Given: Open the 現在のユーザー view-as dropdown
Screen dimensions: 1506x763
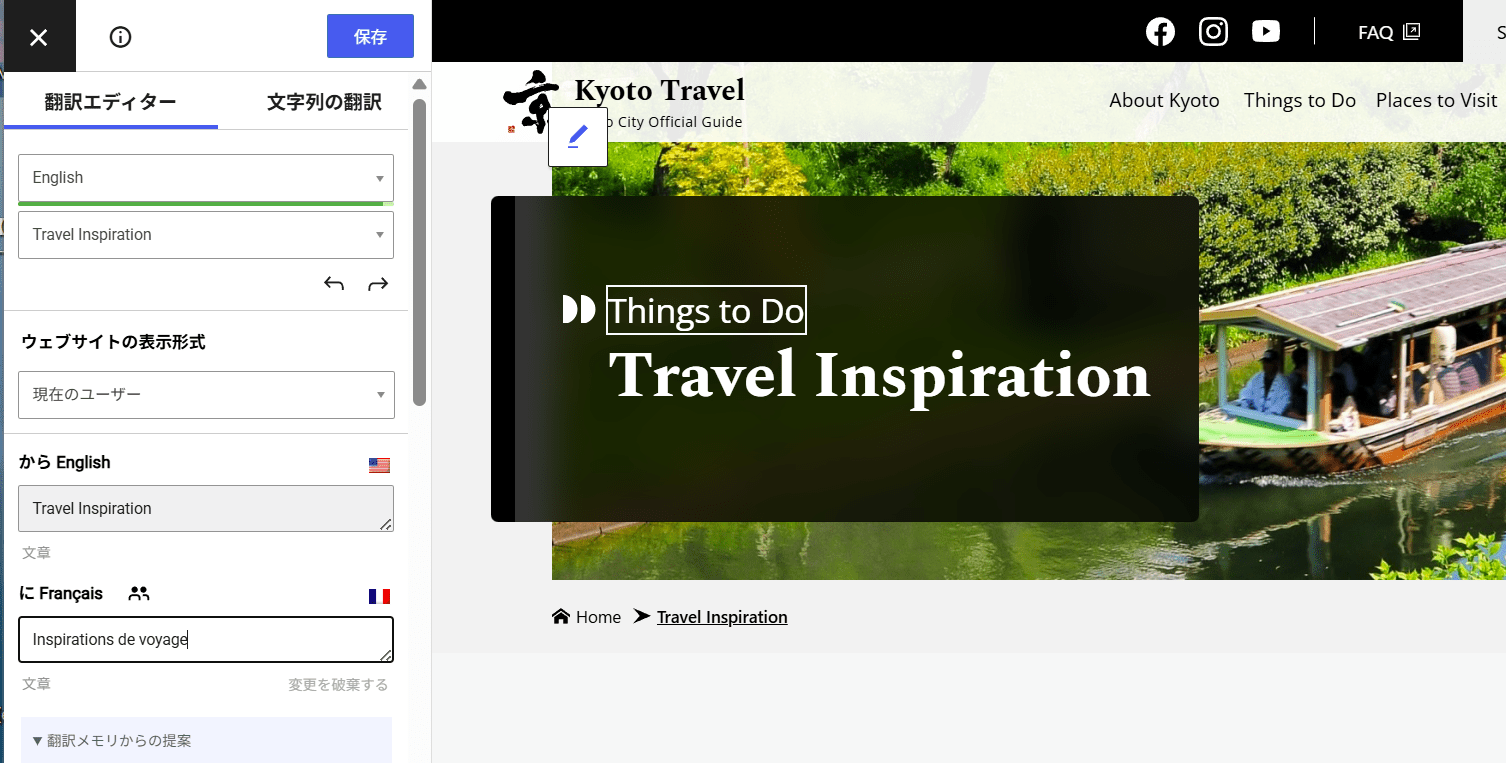Looking at the screenshot, I should (206, 395).
